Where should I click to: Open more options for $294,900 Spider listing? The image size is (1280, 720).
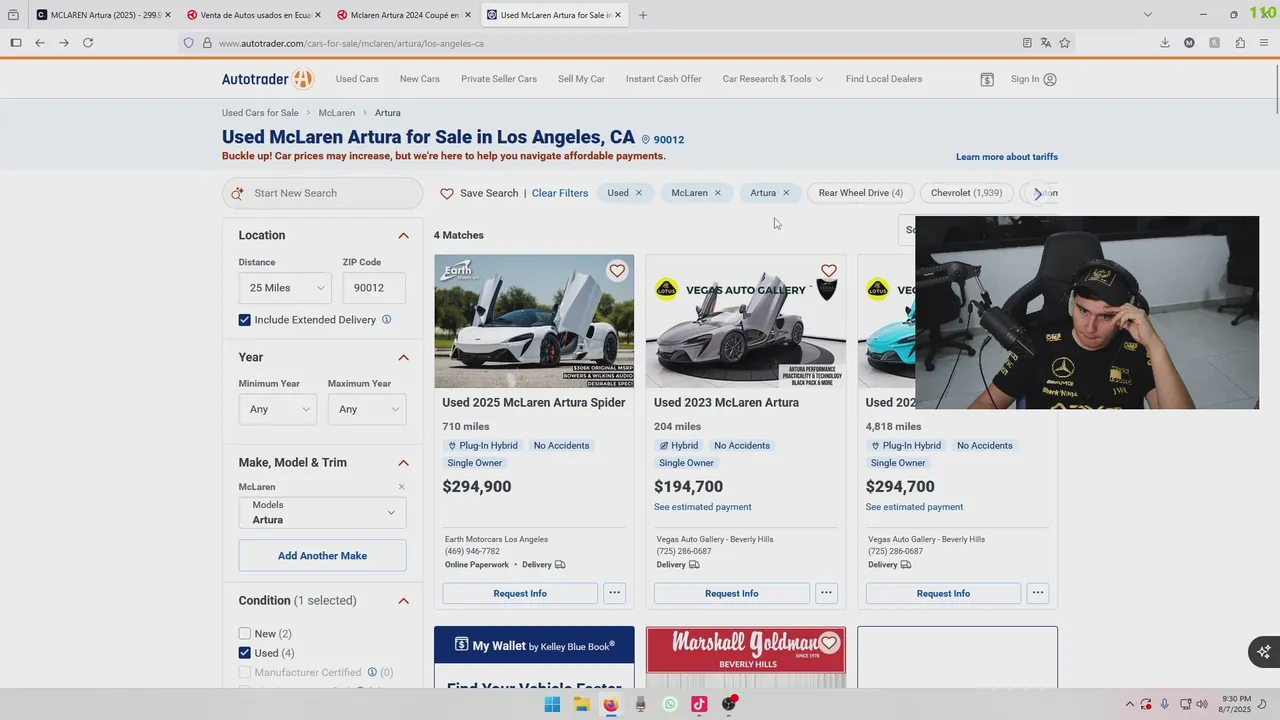615,593
